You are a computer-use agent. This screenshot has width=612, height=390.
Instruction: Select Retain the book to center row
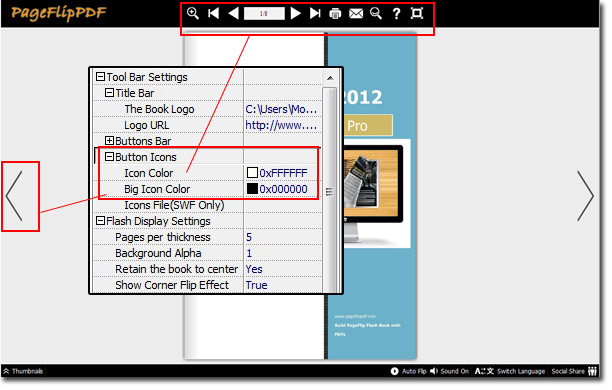coord(208,269)
